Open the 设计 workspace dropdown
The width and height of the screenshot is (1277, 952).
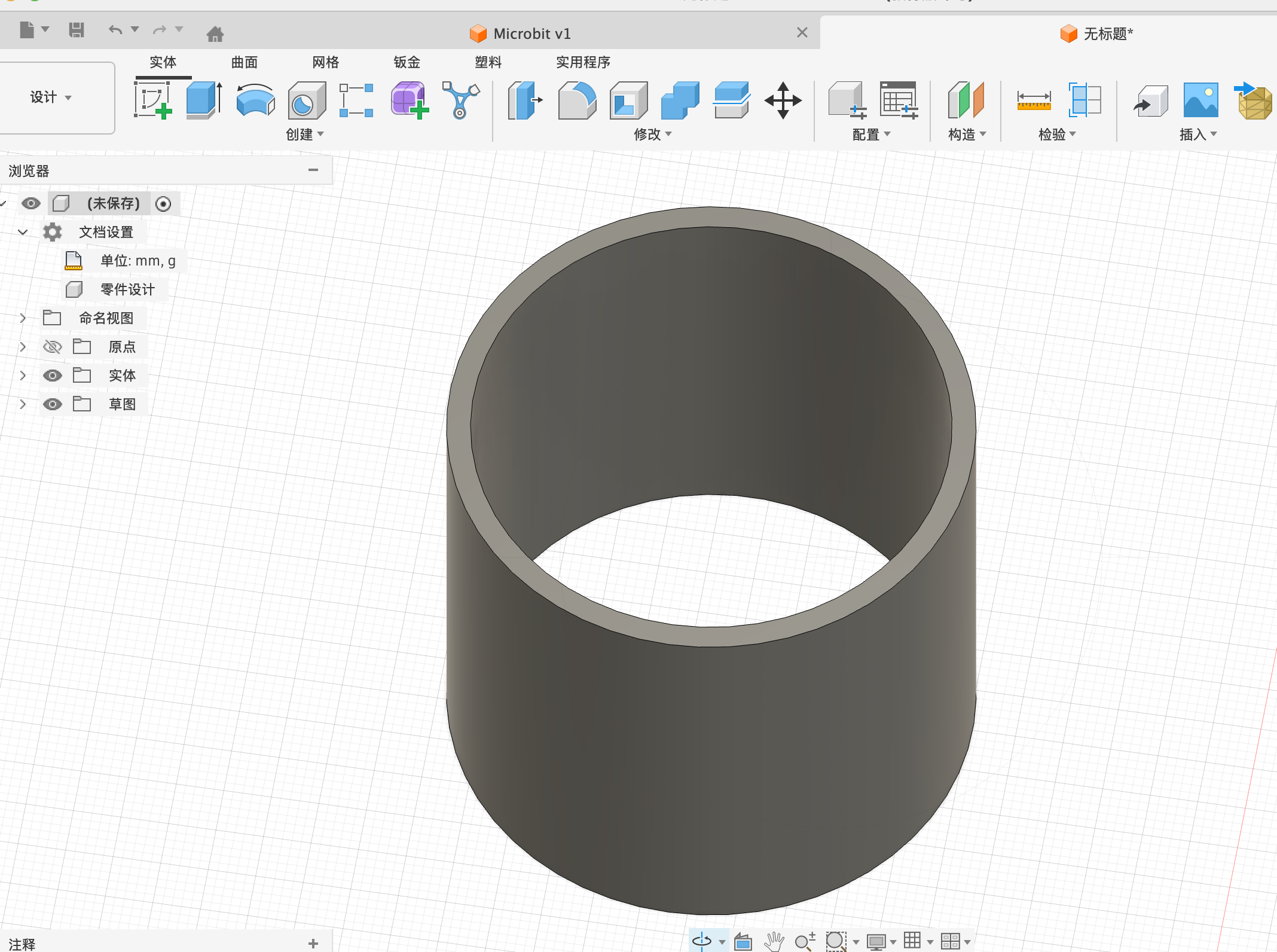(51, 97)
